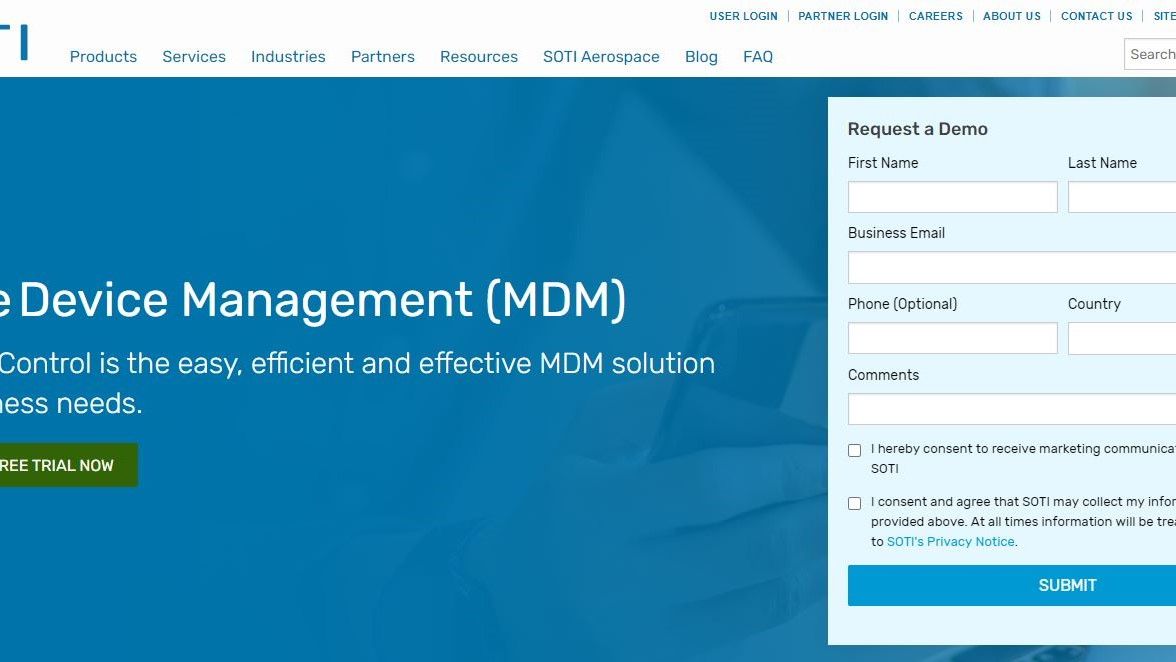This screenshot has height=662, width=1176.
Task: Click the Business Email field
Action: point(1012,268)
